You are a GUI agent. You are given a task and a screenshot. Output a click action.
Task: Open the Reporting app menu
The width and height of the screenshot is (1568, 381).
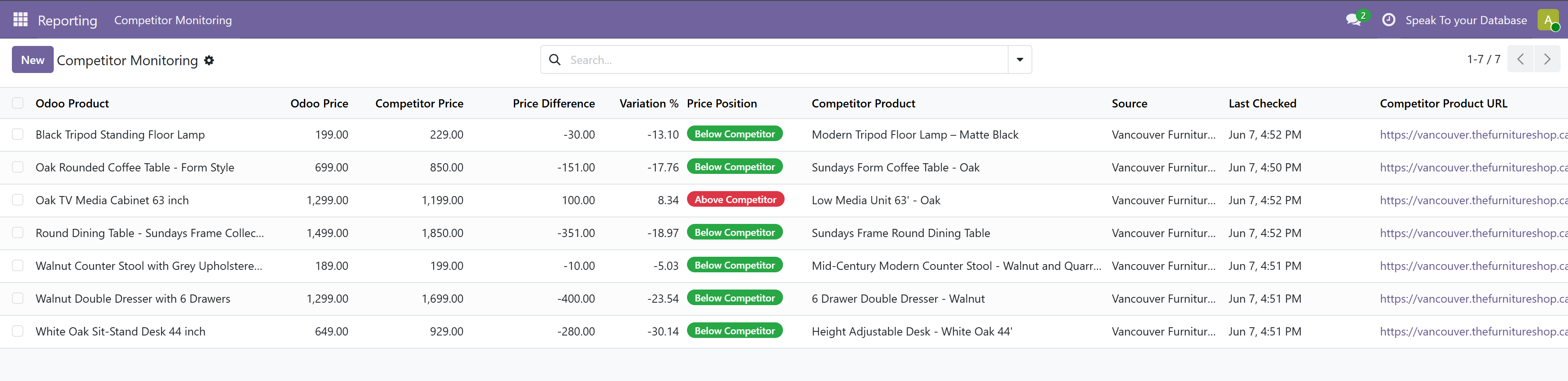point(67,20)
